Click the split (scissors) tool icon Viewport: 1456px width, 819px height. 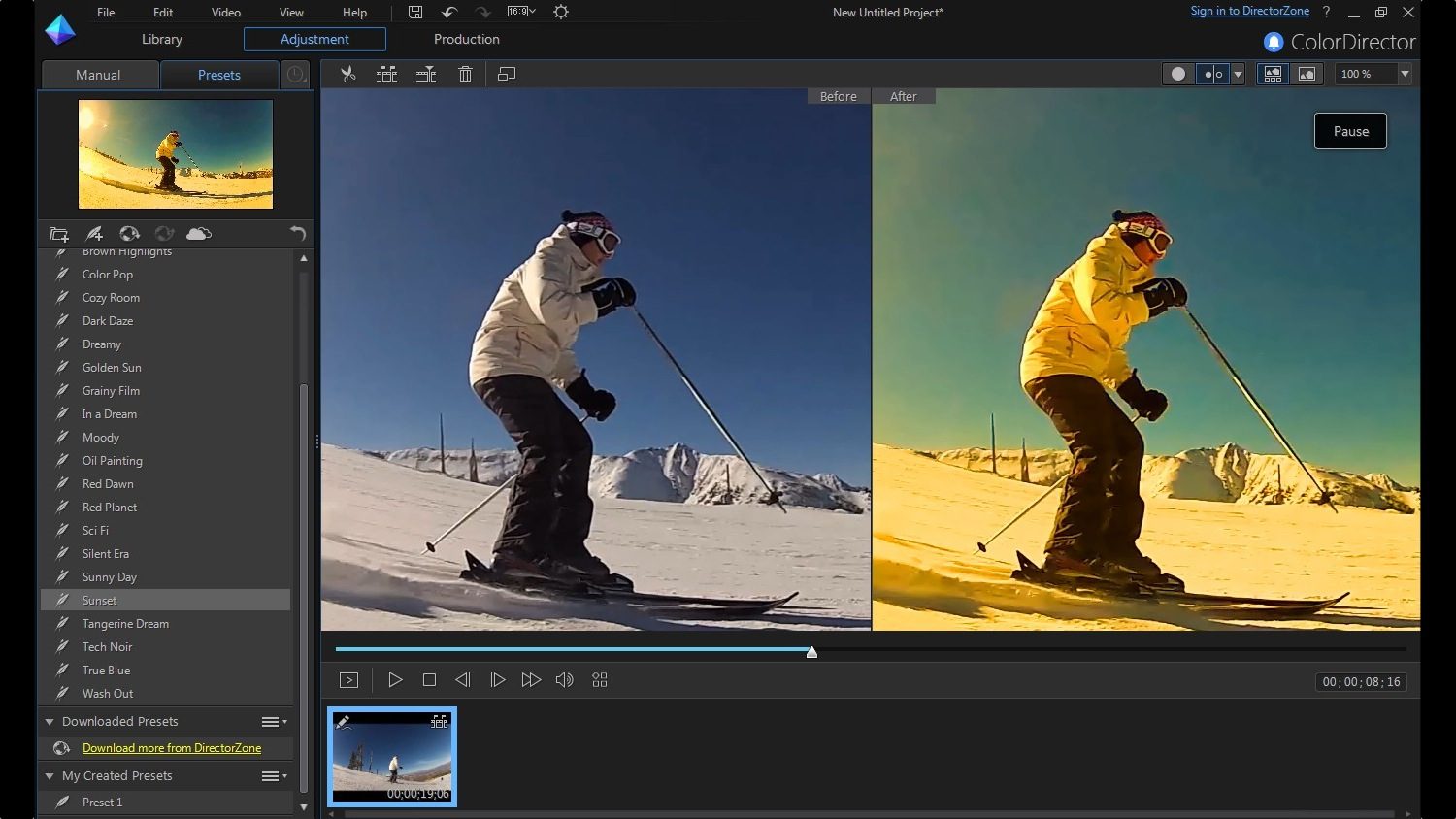(x=347, y=74)
